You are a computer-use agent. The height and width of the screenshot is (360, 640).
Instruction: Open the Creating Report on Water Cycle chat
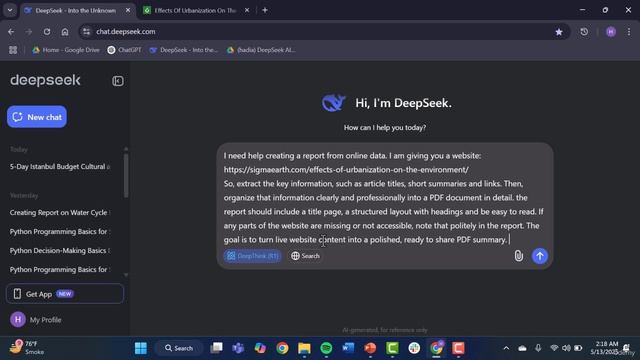coord(60,213)
